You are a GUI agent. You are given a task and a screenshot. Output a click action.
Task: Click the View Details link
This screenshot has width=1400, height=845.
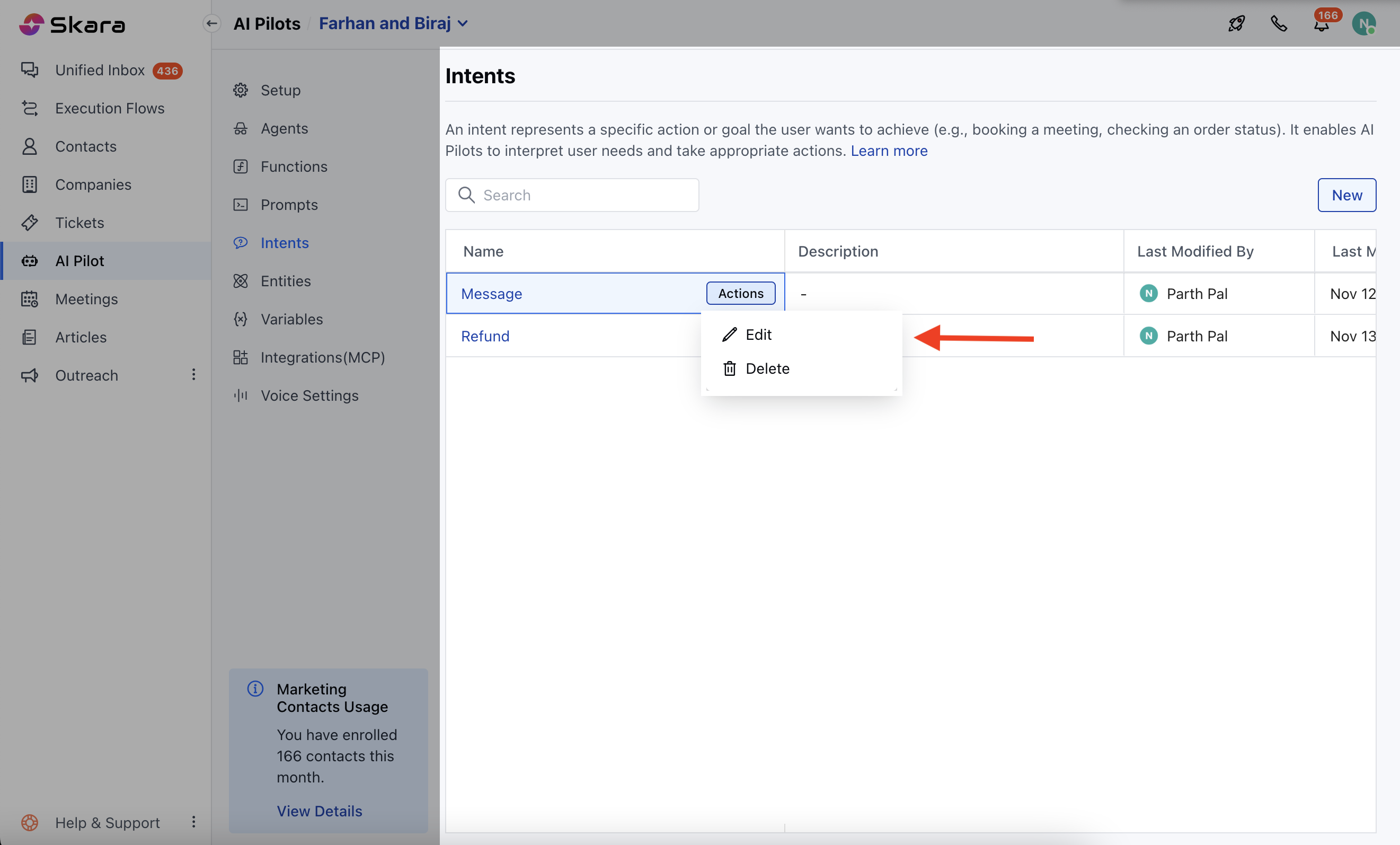(x=320, y=811)
